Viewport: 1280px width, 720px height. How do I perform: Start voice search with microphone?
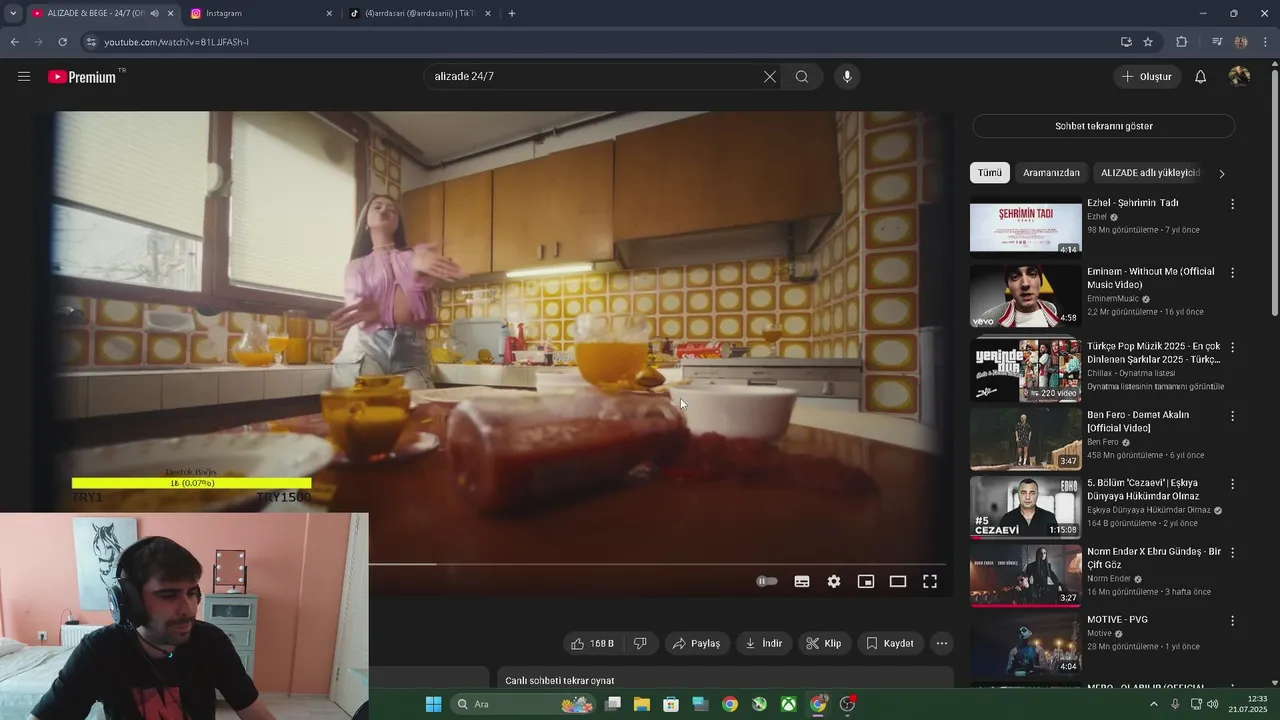[x=847, y=77]
